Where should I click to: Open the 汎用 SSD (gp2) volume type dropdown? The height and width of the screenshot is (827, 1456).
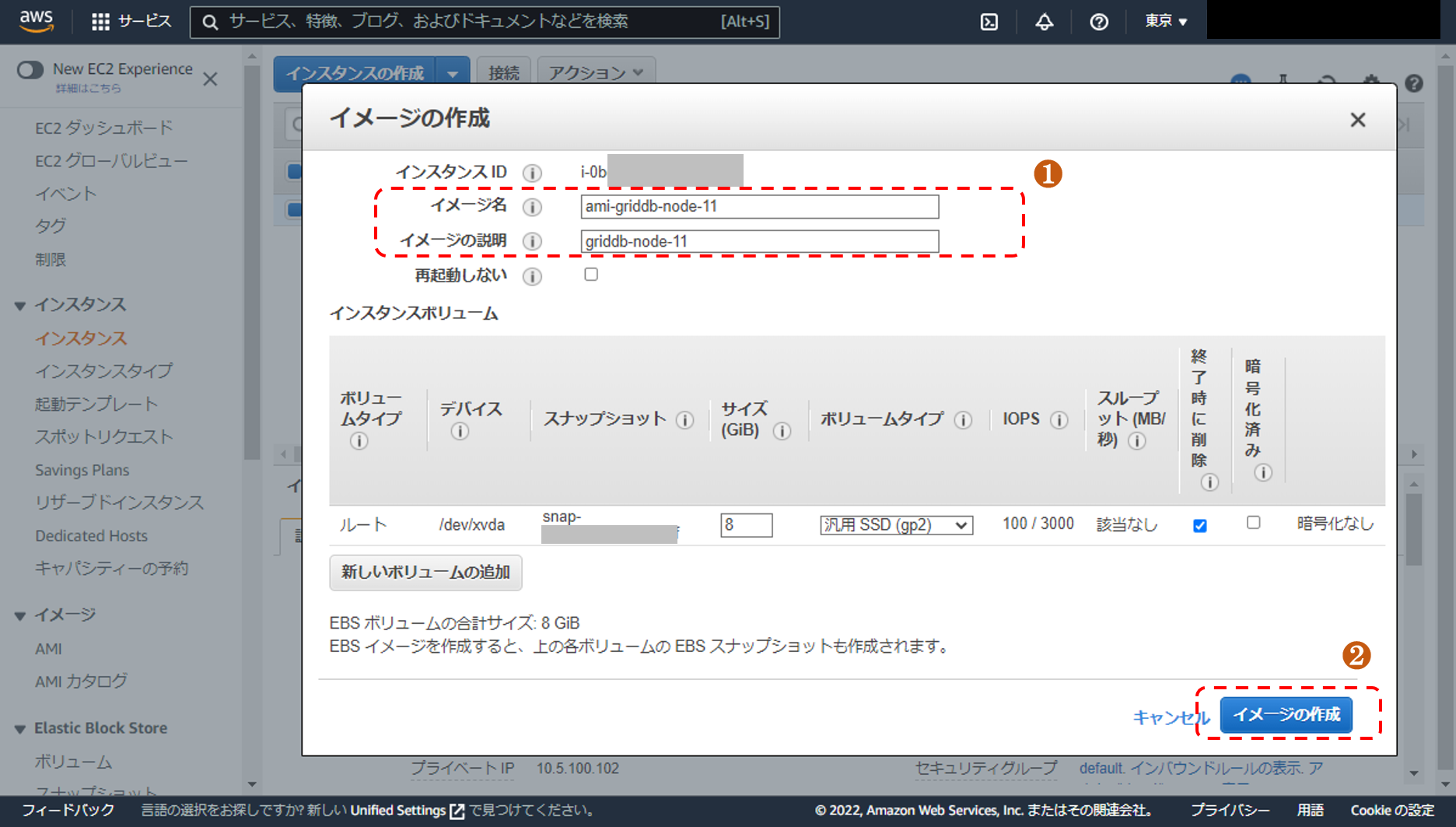click(895, 525)
